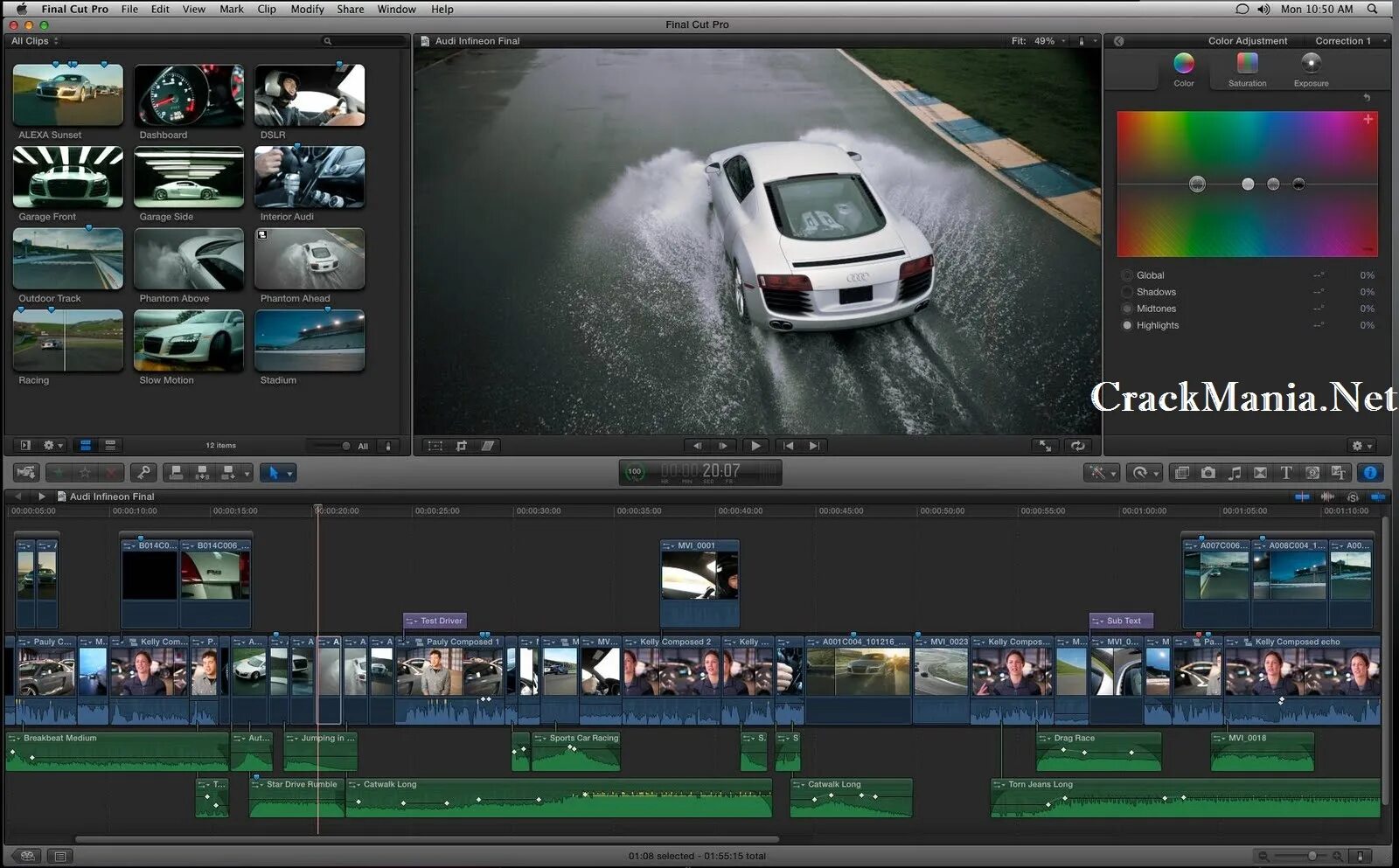Play the viewer video
This screenshot has width=1399, height=868.
coord(756,446)
